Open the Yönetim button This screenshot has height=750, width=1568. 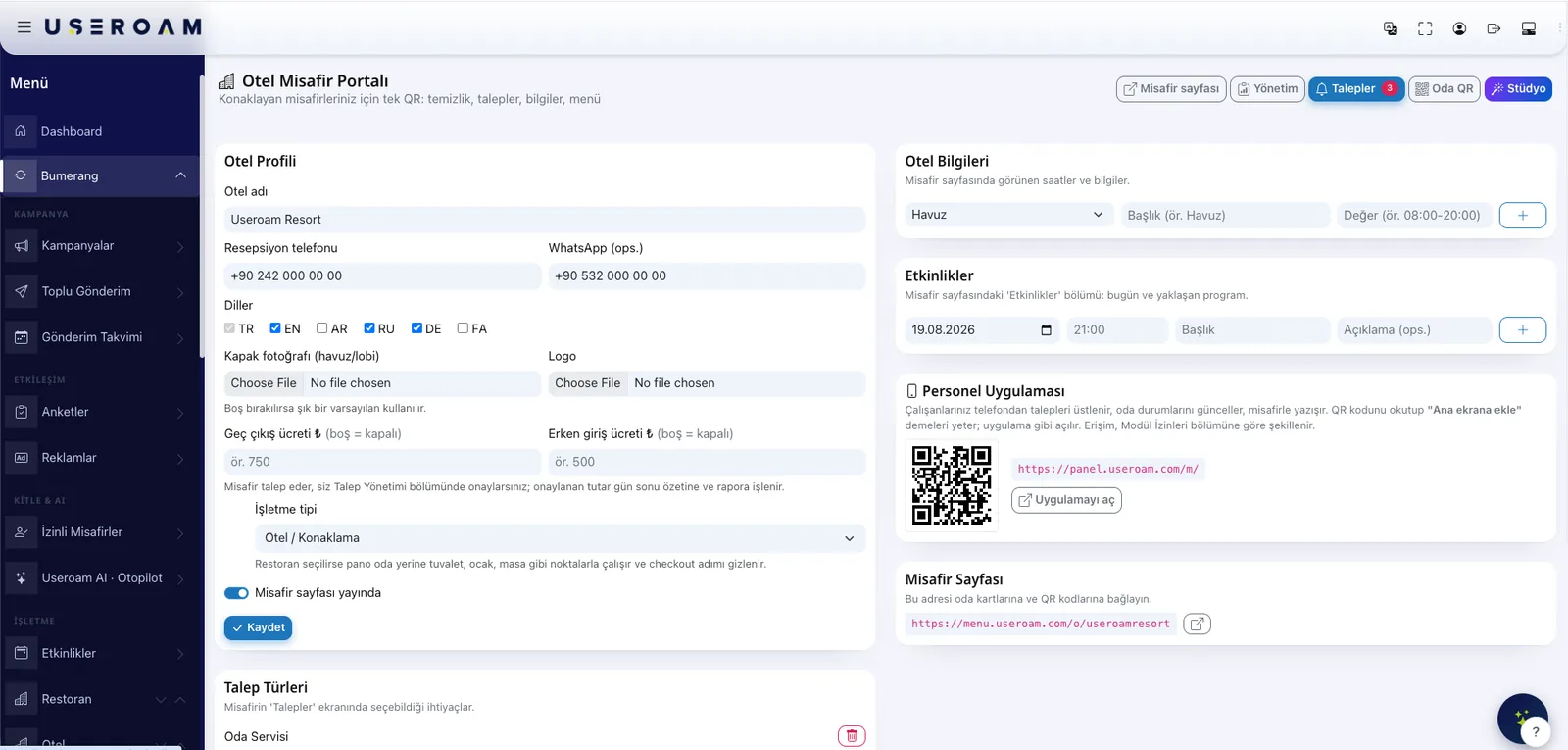click(x=1267, y=89)
